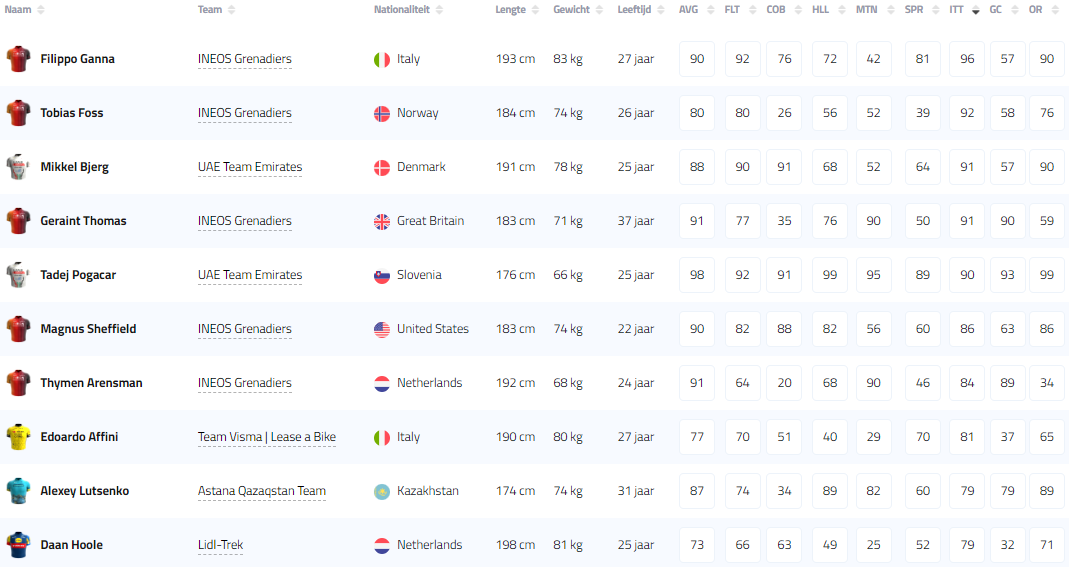Open Team Visma | Lease a Bike link
This screenshot has height=567, width=1069.
tap(266, 437)
